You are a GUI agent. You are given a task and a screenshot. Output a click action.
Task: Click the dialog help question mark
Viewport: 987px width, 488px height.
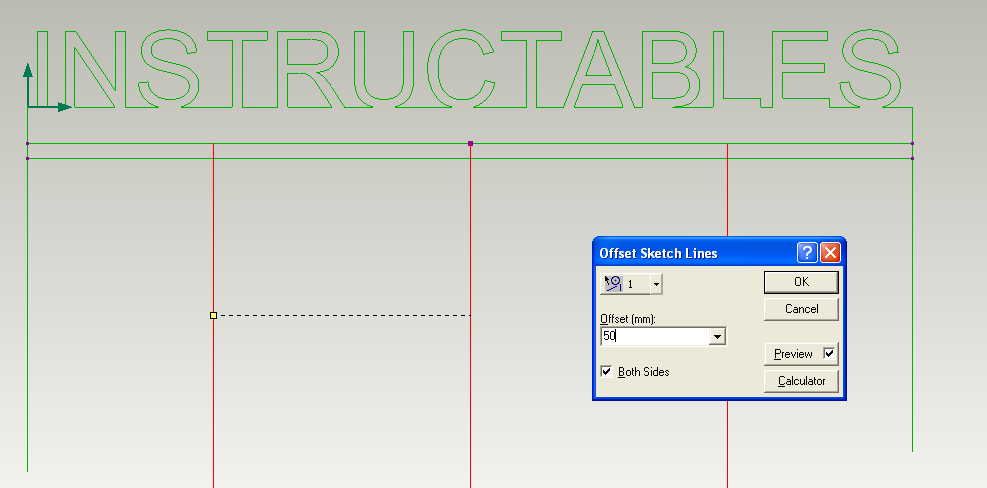tap(808, 253)
